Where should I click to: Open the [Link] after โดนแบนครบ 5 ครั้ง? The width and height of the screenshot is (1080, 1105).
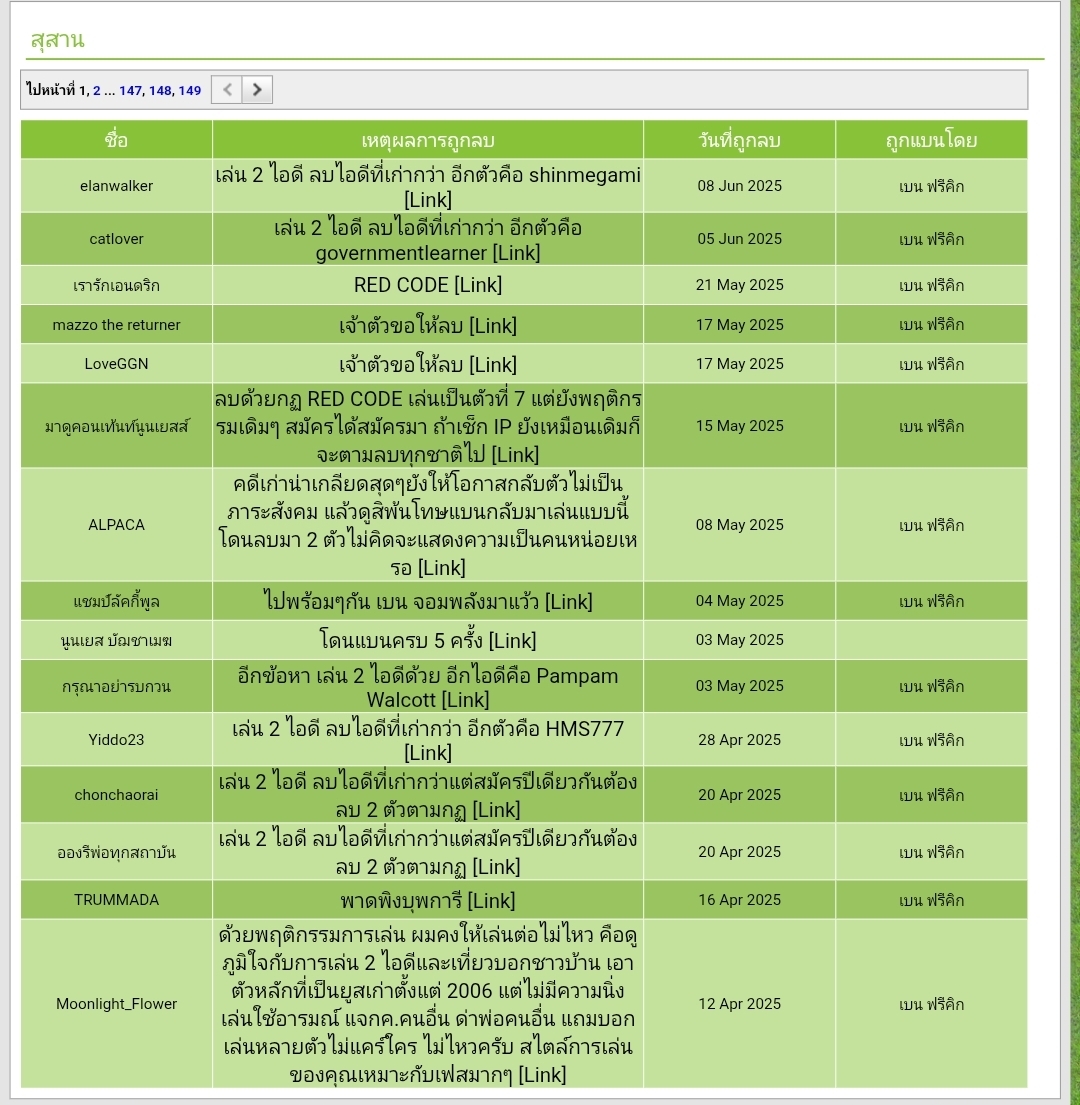[x=512, y=641]
